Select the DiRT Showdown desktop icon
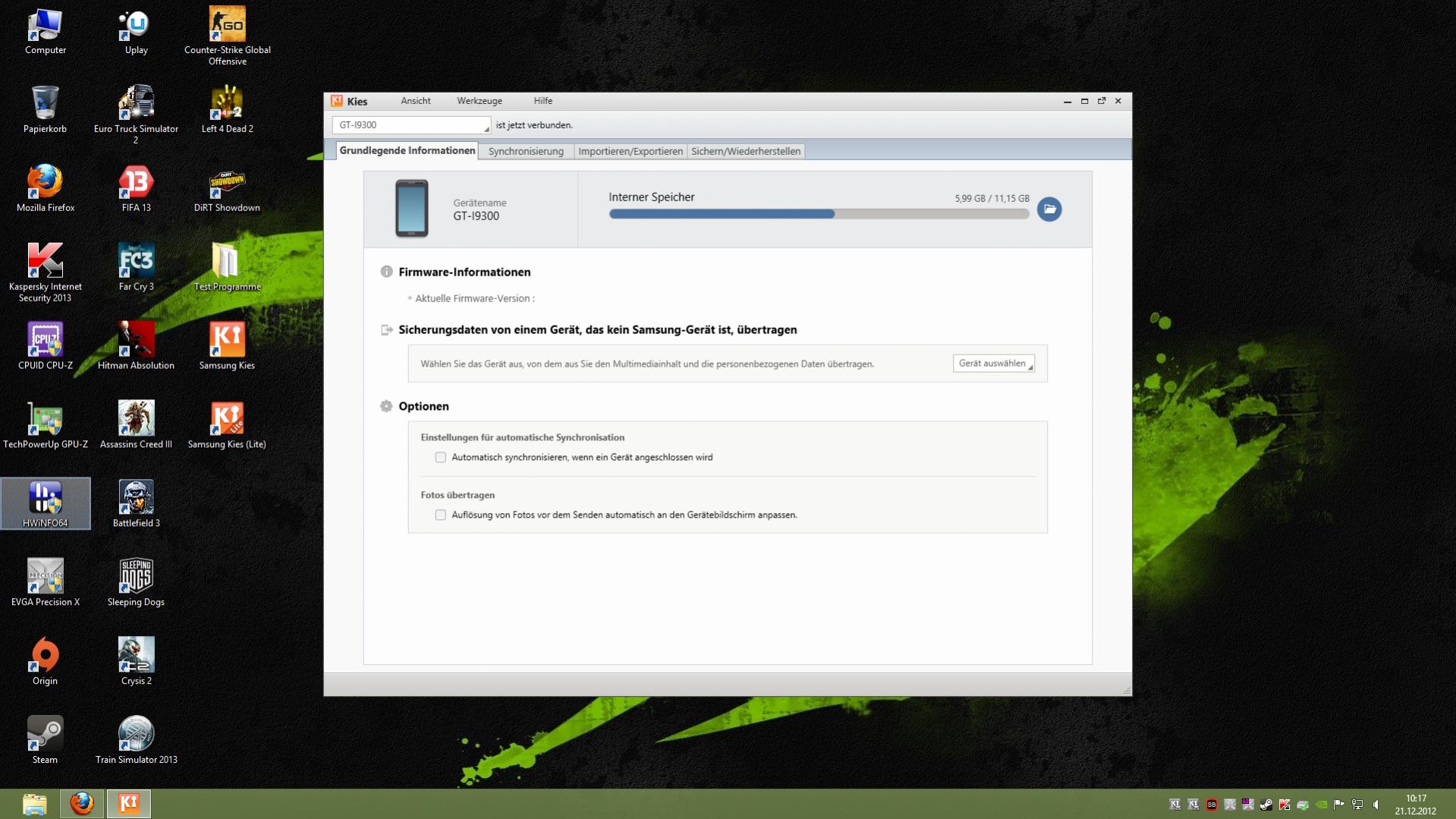Viewport: 1456px width, 819px height. 227,190
